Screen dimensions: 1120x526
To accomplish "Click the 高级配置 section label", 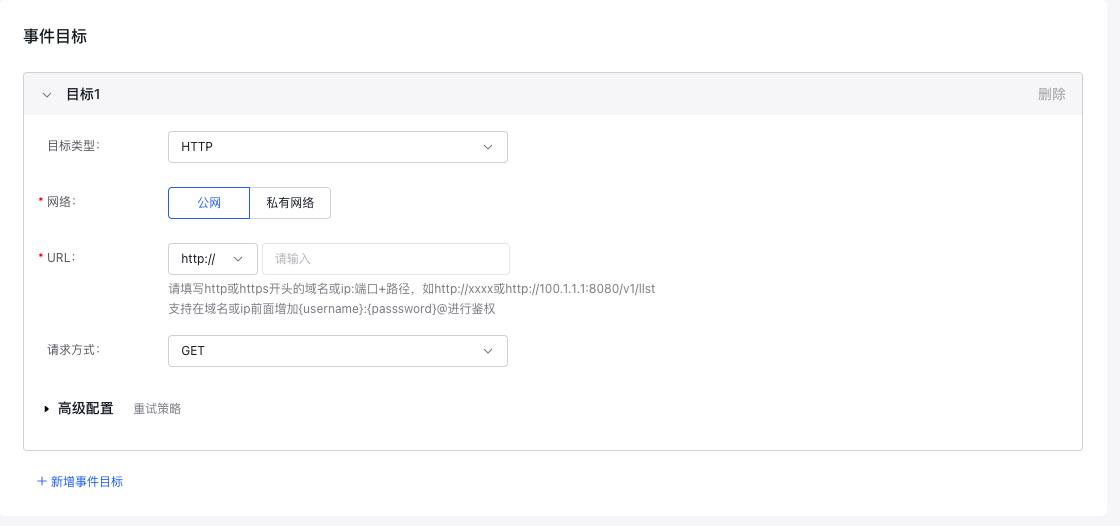I will (x=85, y=408).
